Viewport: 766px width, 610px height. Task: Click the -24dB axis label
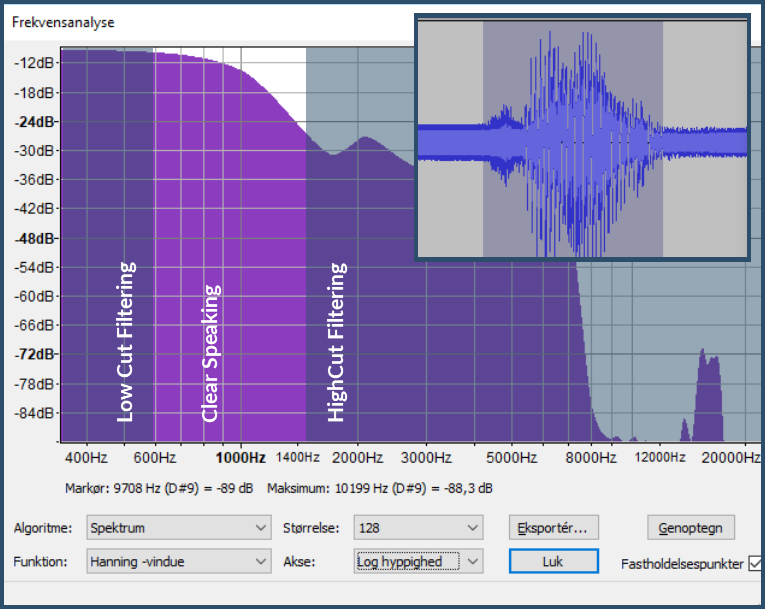35,122
